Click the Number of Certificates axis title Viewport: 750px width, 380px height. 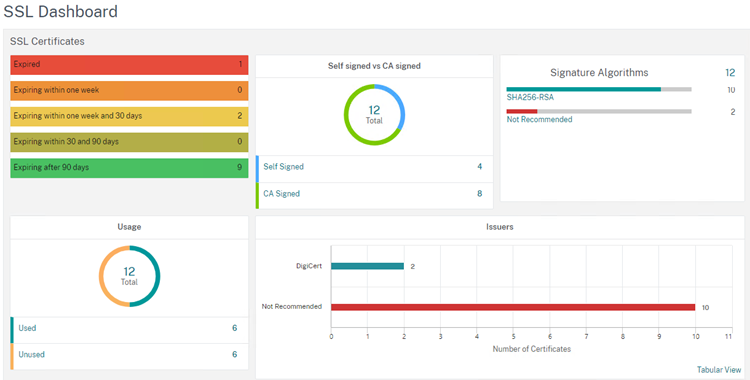click(x=531, y=349)
